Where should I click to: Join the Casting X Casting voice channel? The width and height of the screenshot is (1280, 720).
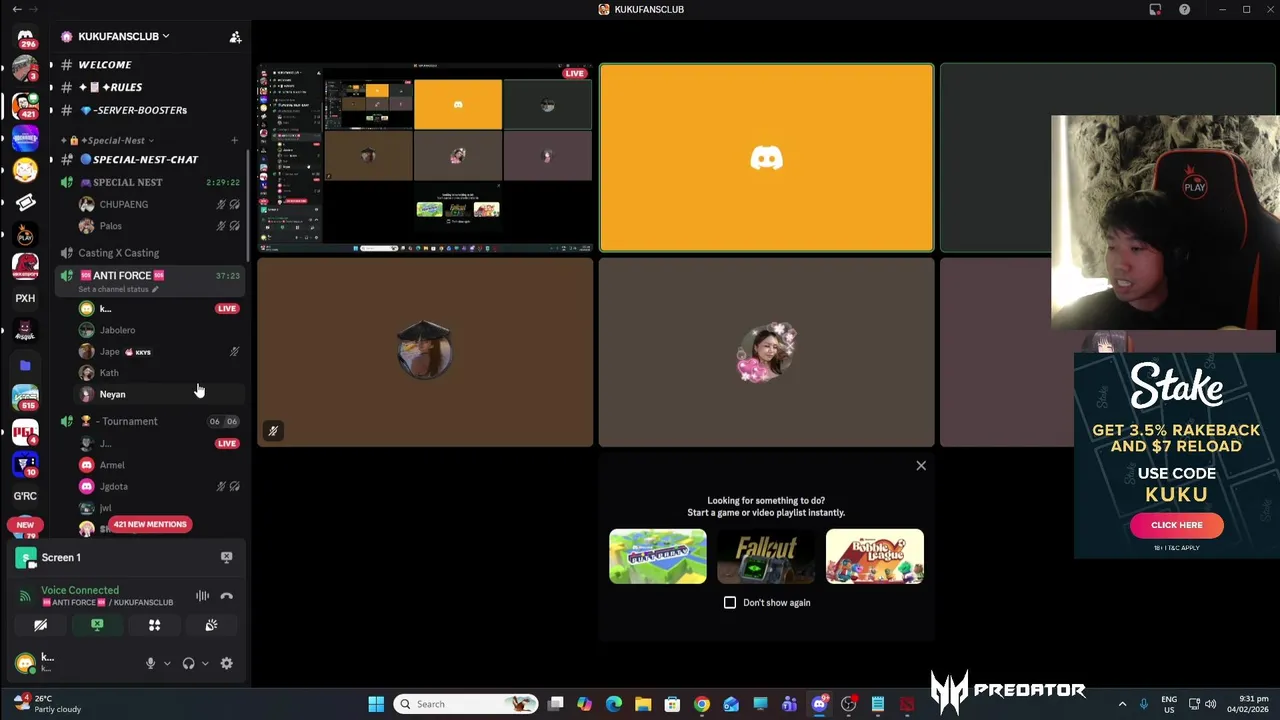click(x=150, y=253)
